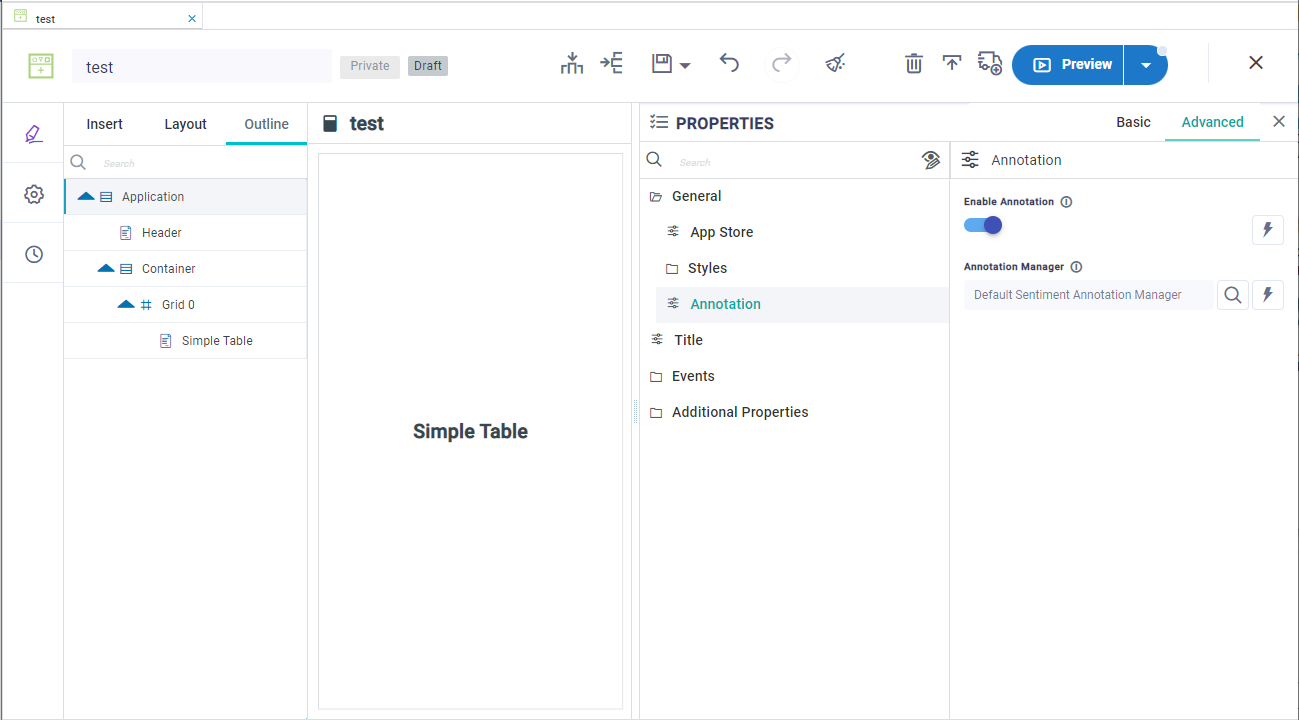The width and height of the screenshot is (1299, 720).
Task: Click the application name field
Action: [201, 67]
